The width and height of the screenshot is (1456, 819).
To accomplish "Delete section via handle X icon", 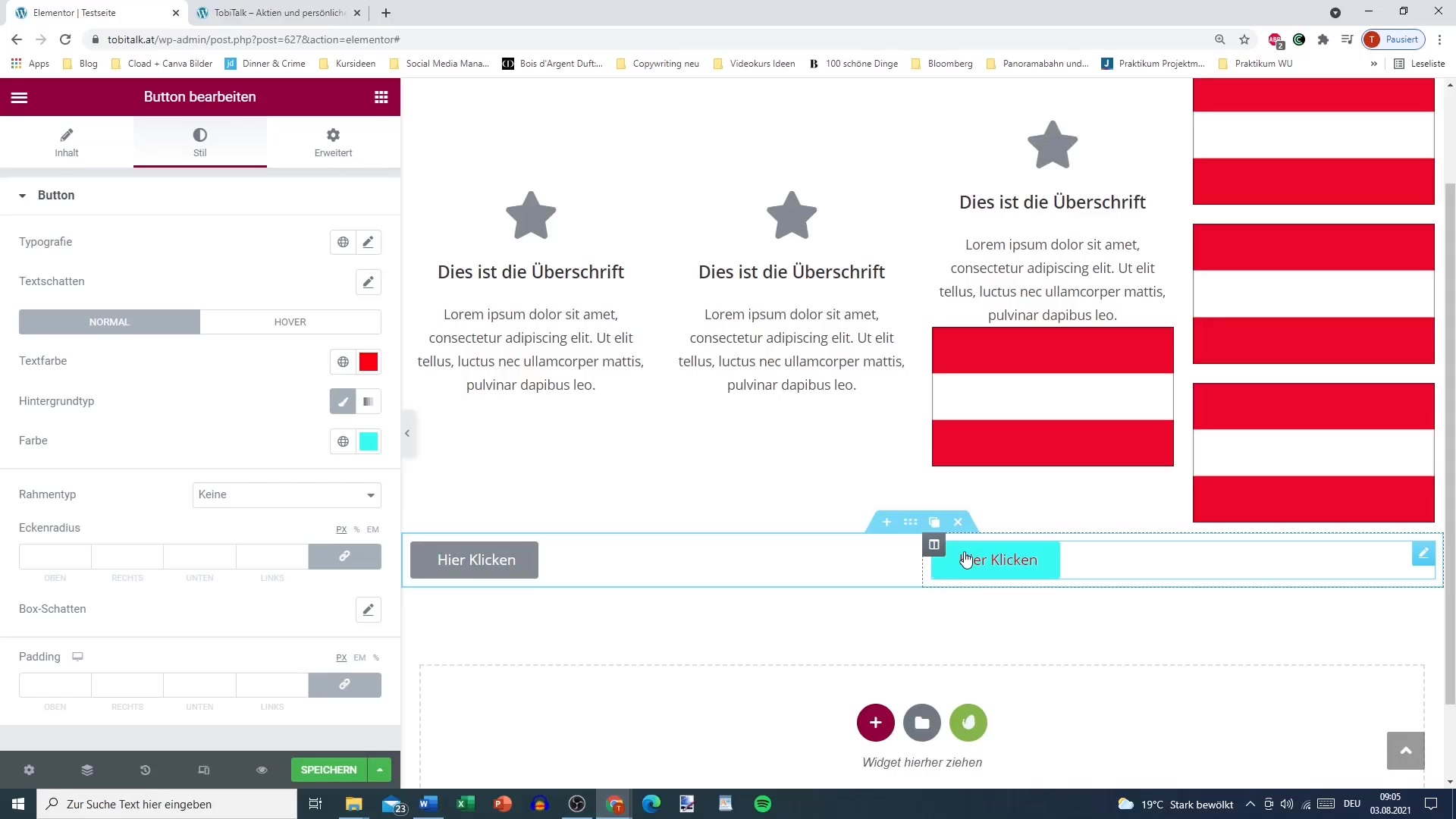I will [x=958, y=522].
